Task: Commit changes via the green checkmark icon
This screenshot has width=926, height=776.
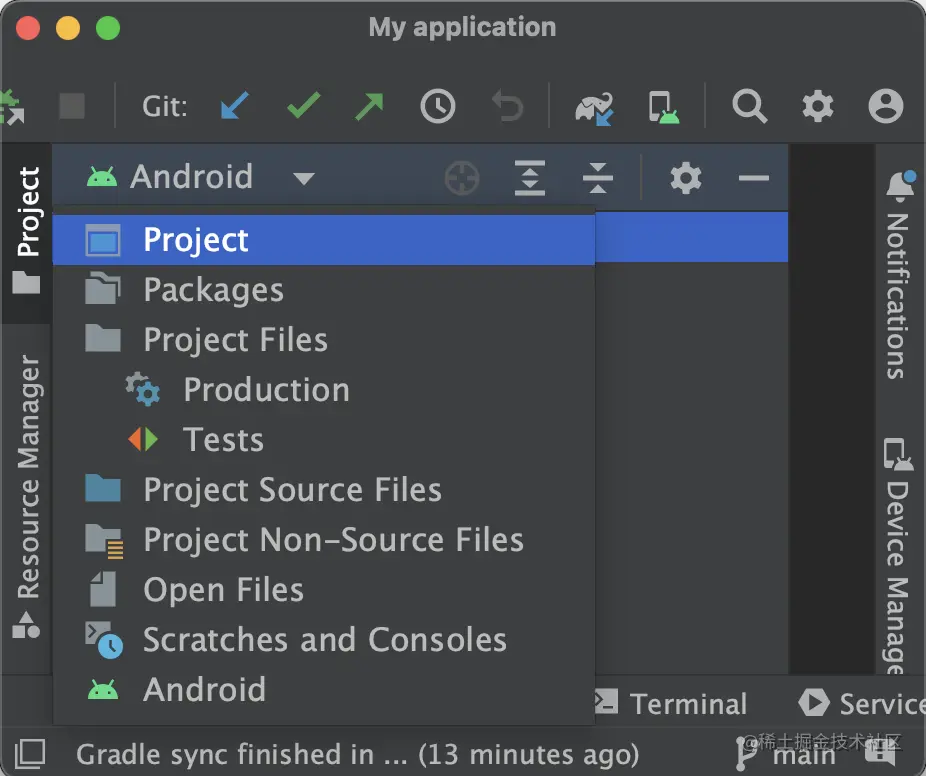Action: coord(302,106)
